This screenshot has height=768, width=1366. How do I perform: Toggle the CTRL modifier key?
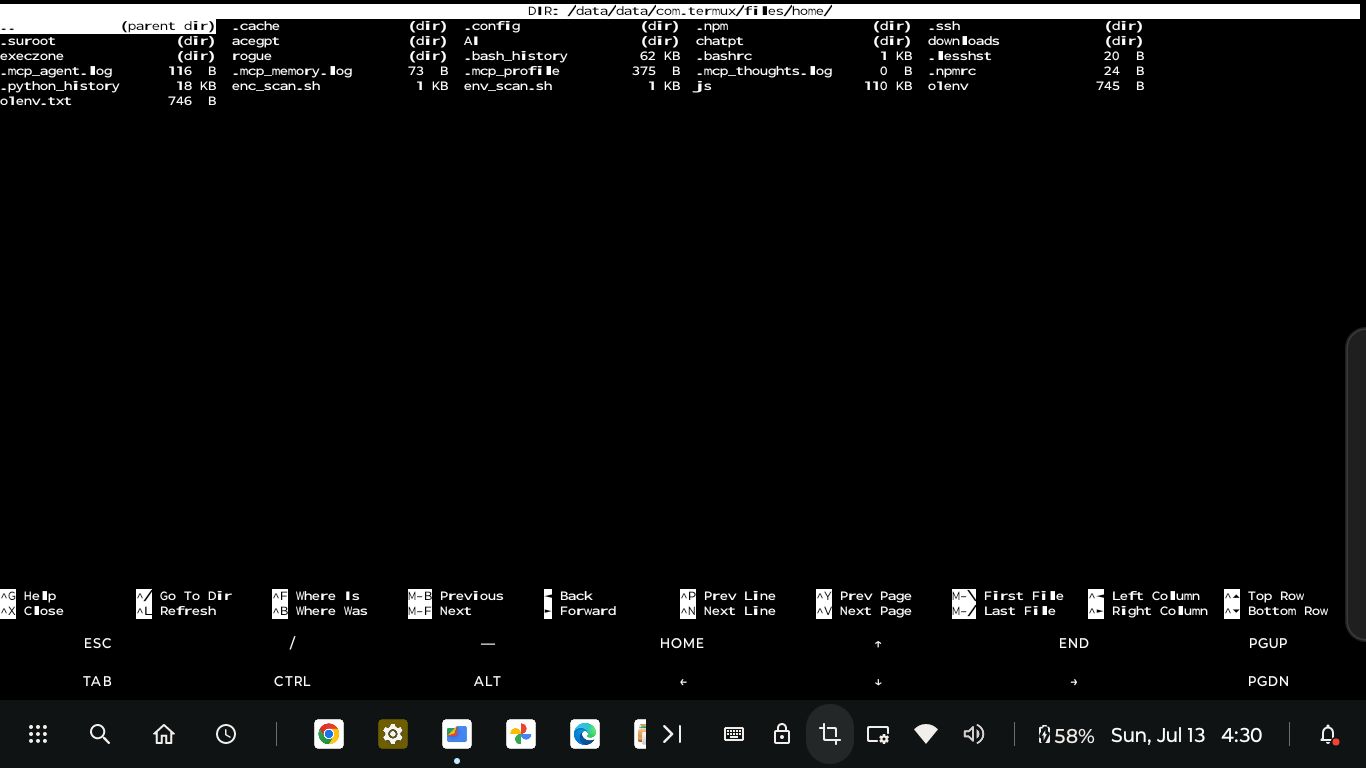(292, 681)
